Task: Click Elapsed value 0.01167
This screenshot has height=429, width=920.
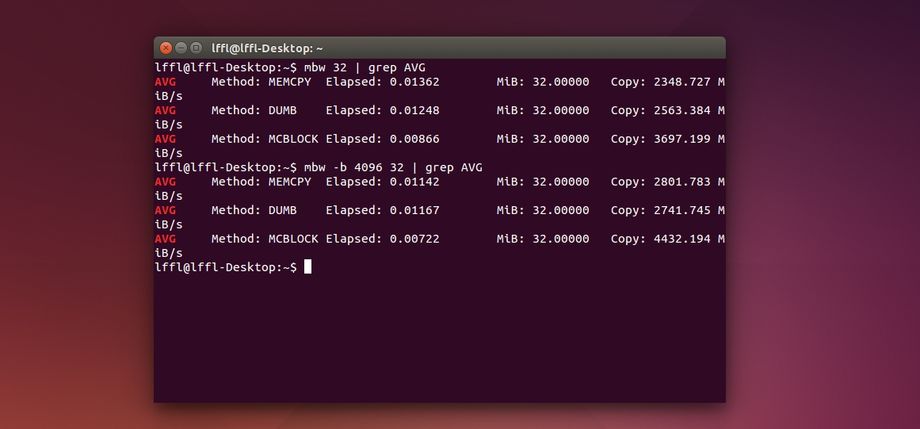Action: click(x=414, y=210)
